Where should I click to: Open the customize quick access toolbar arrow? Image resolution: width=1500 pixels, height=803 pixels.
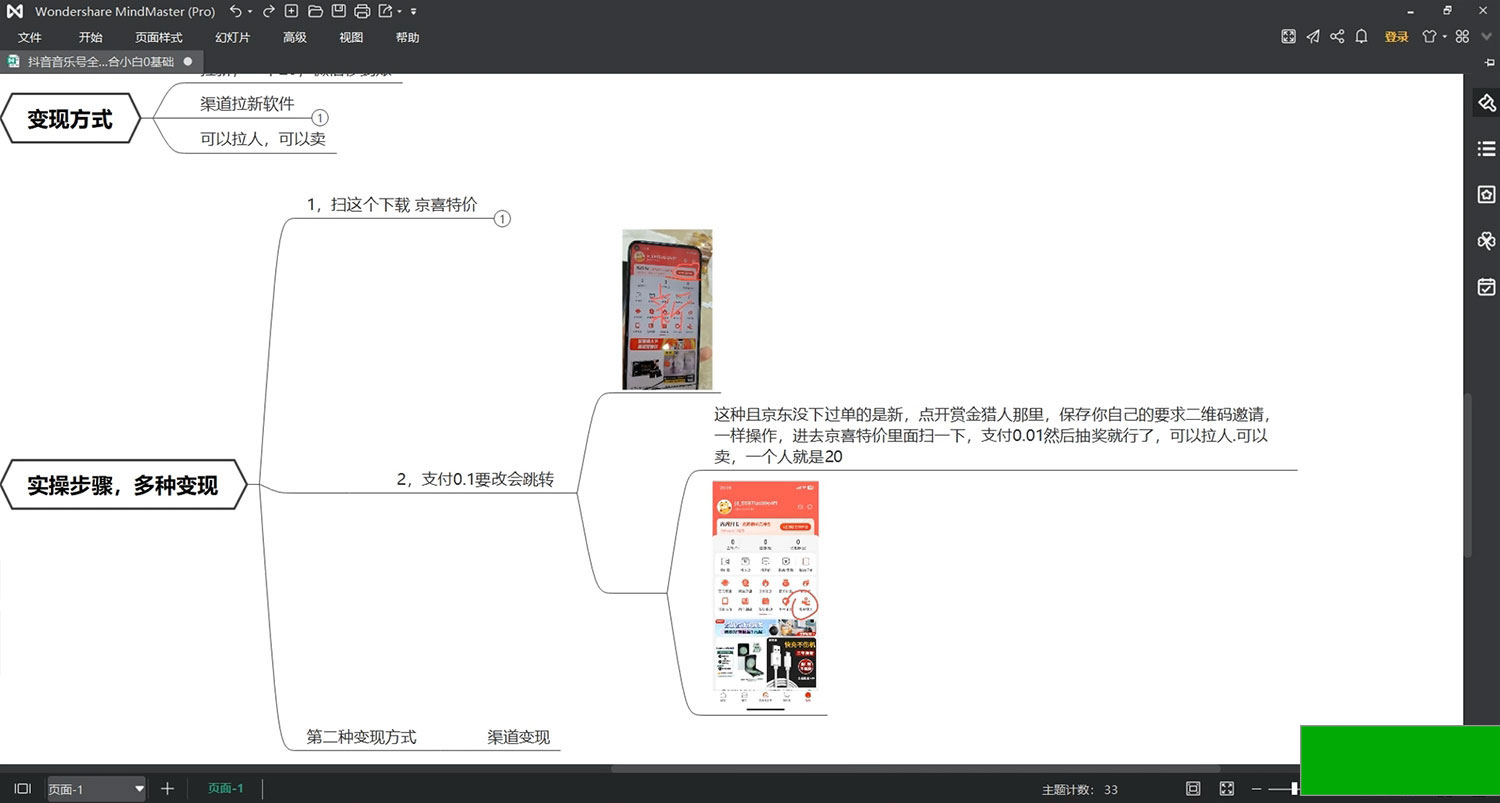(x=414, y=12)
